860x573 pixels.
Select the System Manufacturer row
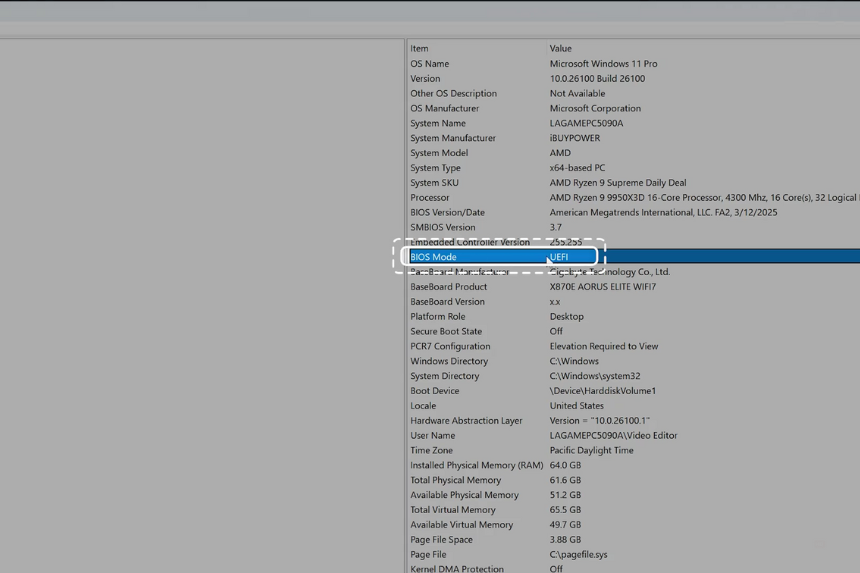[x=452, y=138]
